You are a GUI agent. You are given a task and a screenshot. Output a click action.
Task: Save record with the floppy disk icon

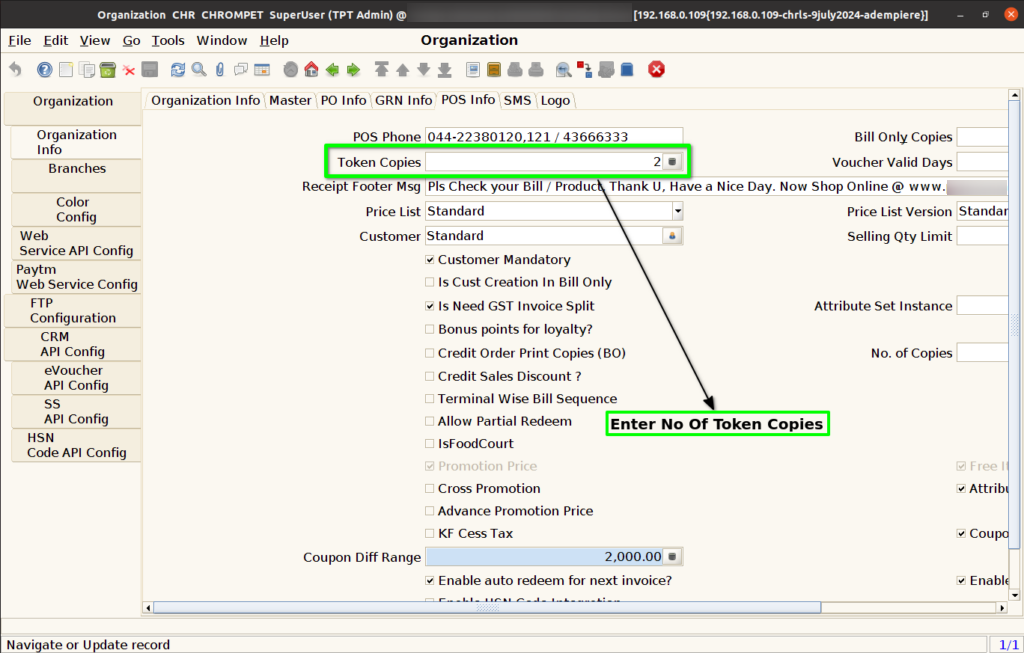(x=150, y=69)
